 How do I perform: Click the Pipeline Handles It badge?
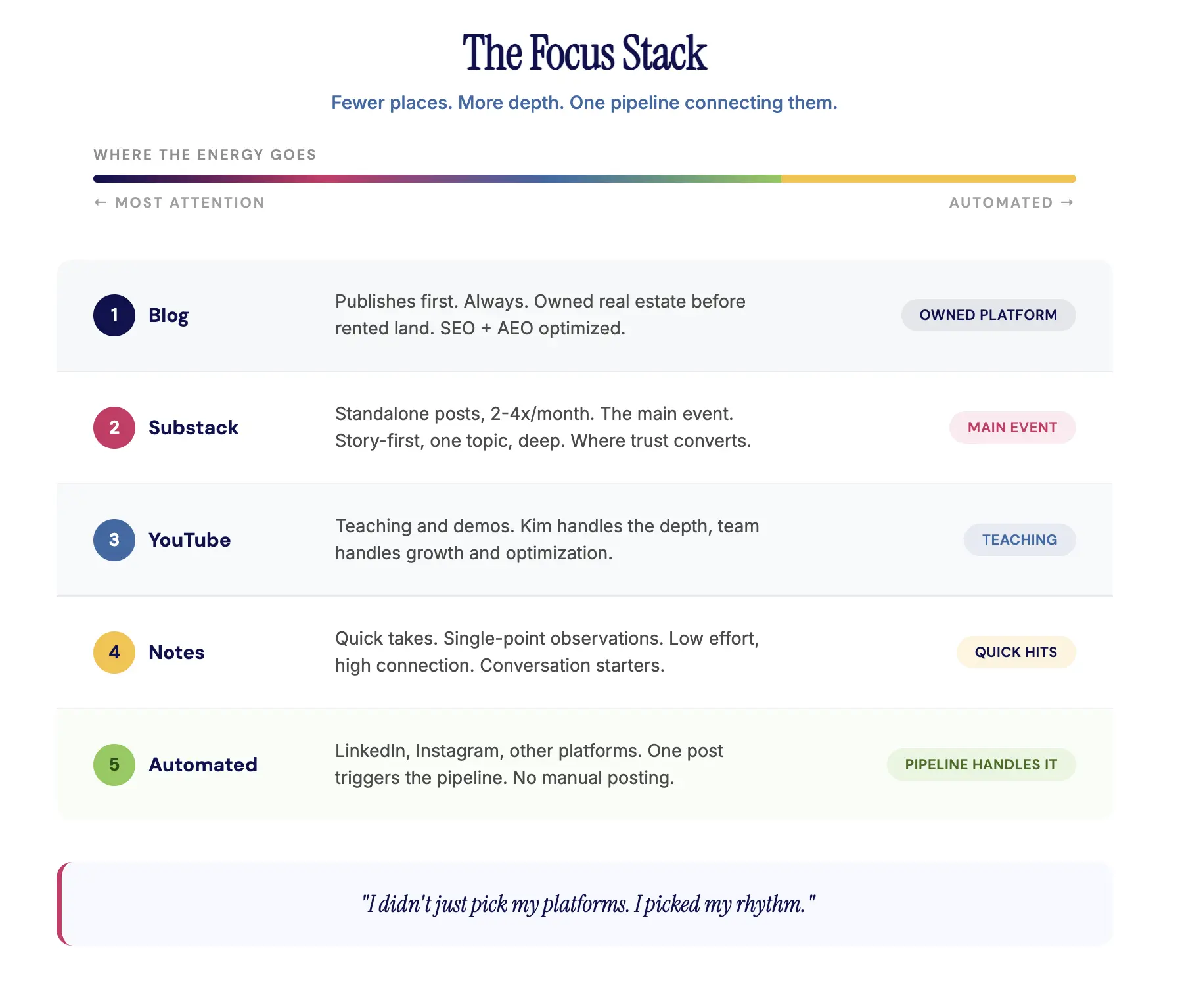[981, 765]
